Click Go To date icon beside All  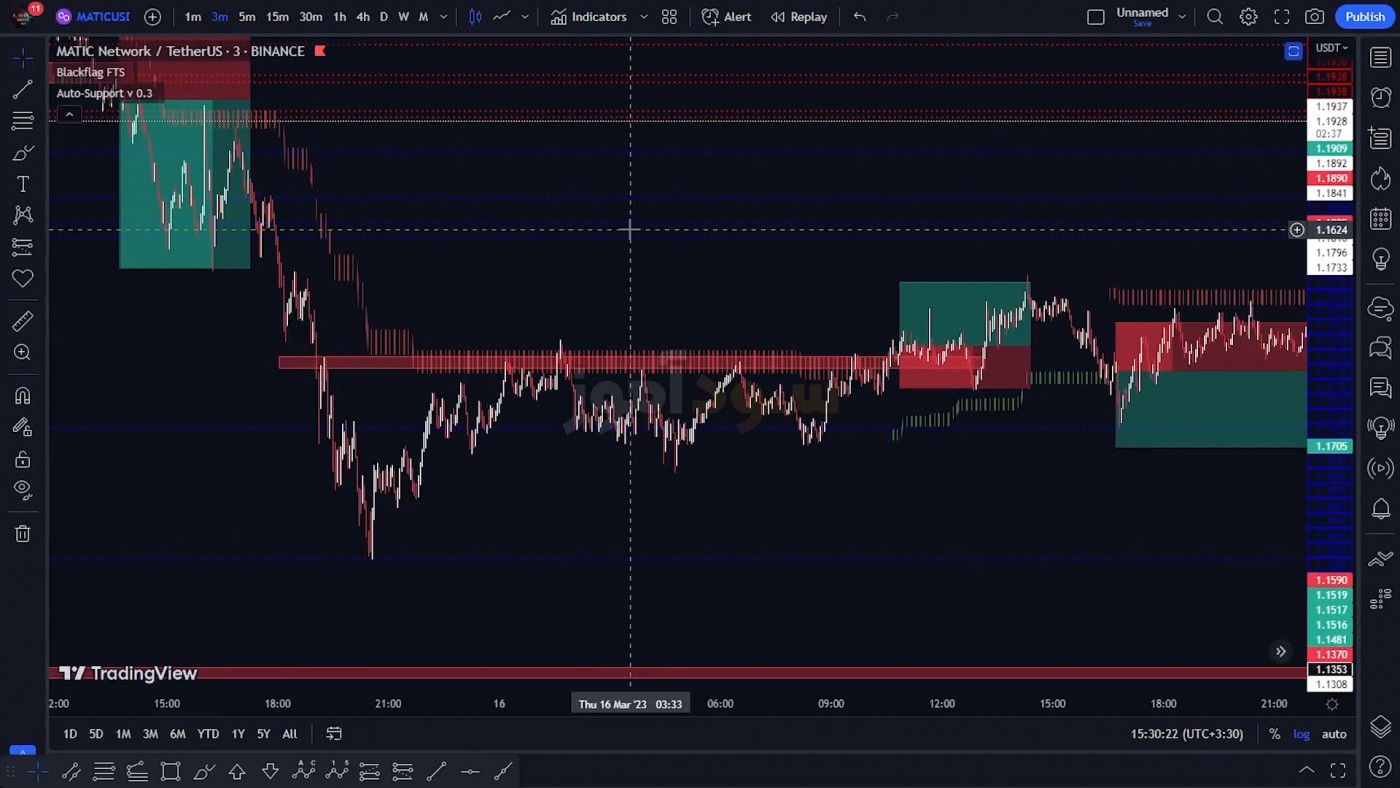pyautogui.click(x=334, y=734)
